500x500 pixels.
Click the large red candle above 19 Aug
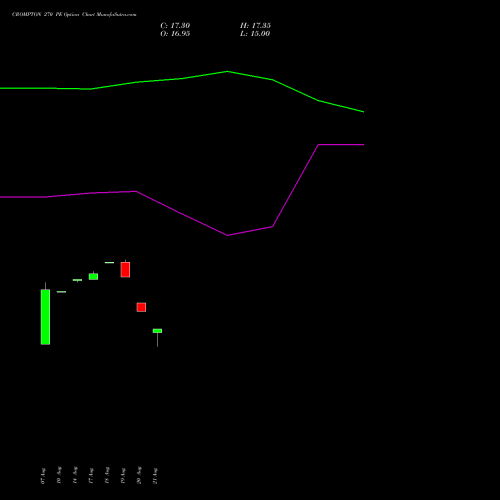pos(125,269)
